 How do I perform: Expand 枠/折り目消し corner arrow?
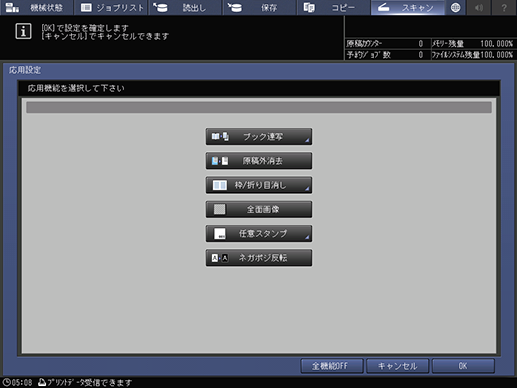(x=307, y=189)
